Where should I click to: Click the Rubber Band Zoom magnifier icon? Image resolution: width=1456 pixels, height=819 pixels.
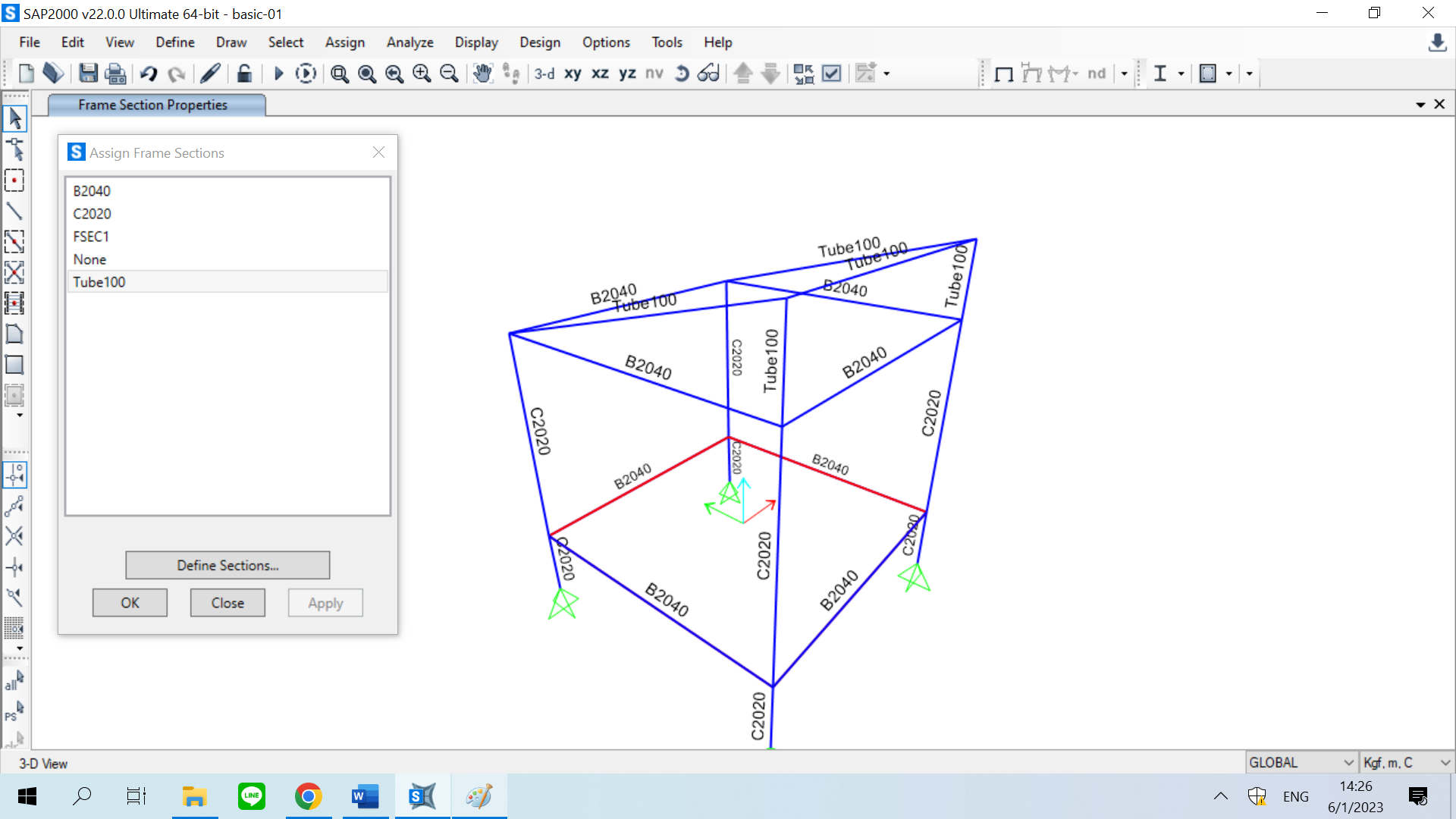339,74
